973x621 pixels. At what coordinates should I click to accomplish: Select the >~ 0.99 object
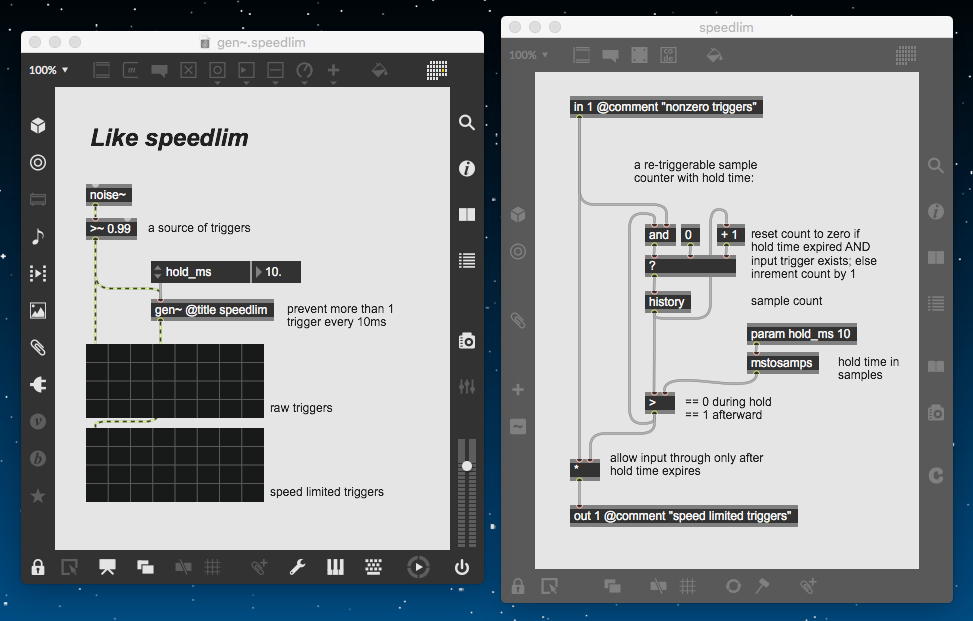(x=111, y=229)
